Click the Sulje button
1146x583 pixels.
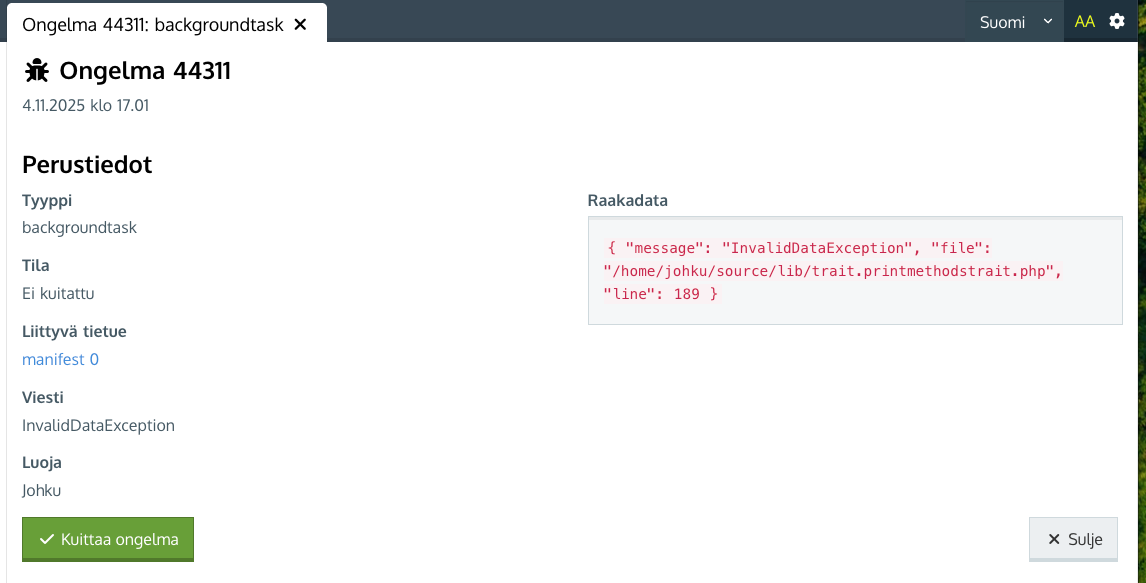(x=1073, y=539)
